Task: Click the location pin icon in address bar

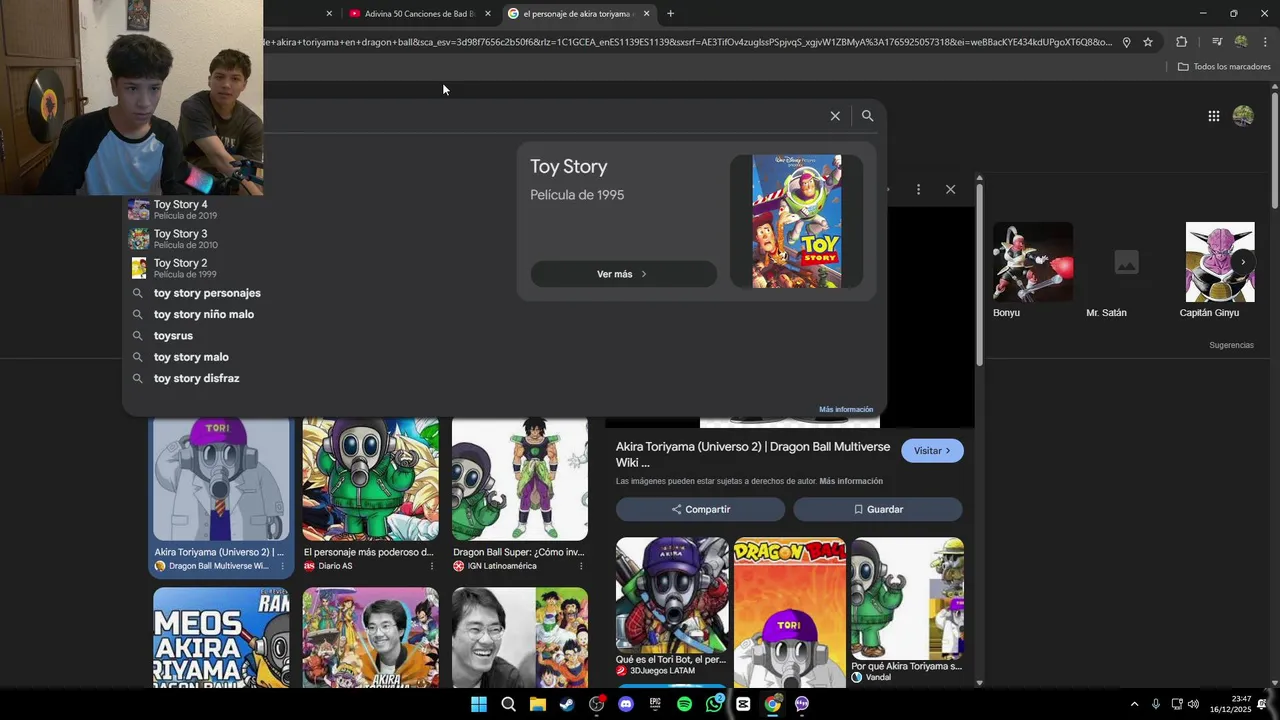Action: point(1126,42)
